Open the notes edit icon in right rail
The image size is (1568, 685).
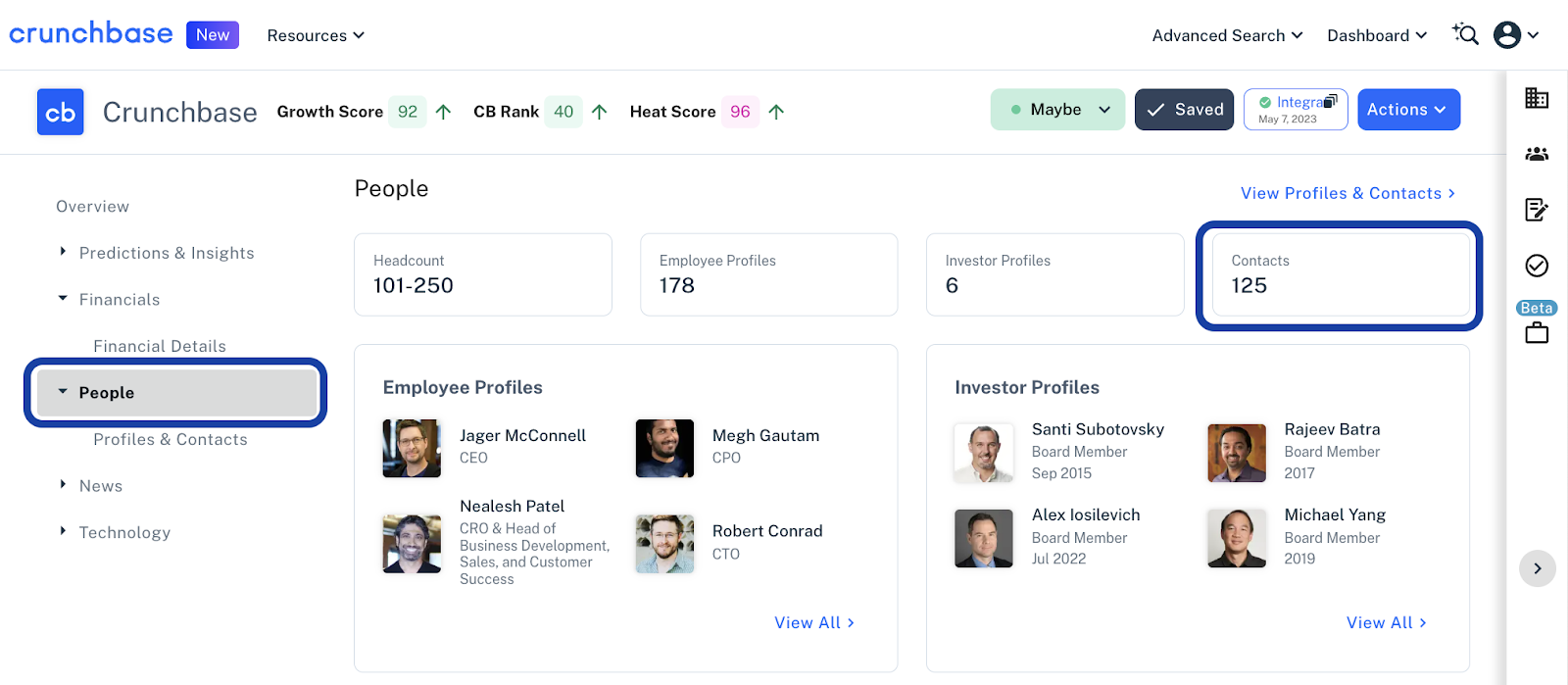[1537, 210]
